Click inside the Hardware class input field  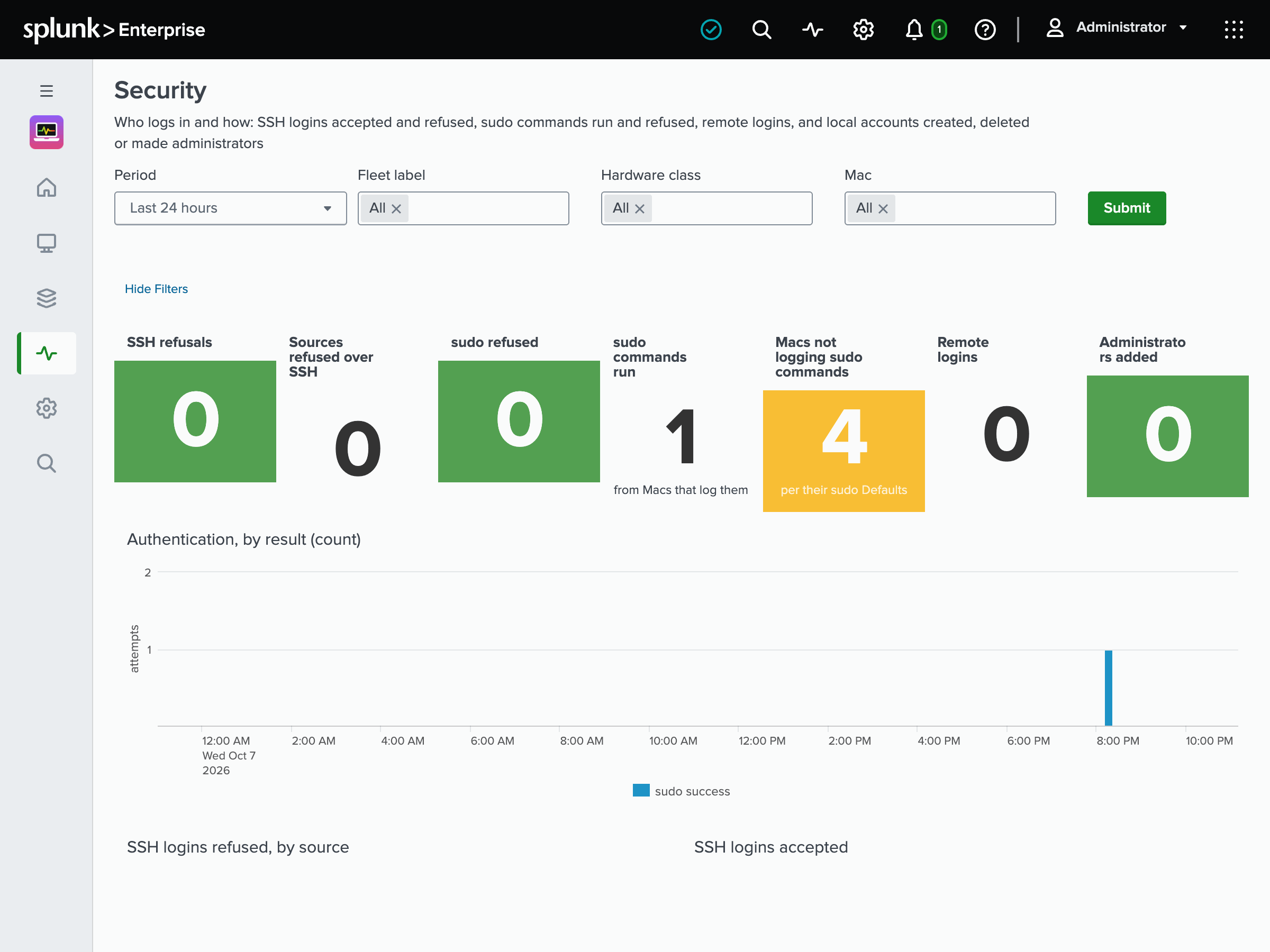click(x=706, y=208)
